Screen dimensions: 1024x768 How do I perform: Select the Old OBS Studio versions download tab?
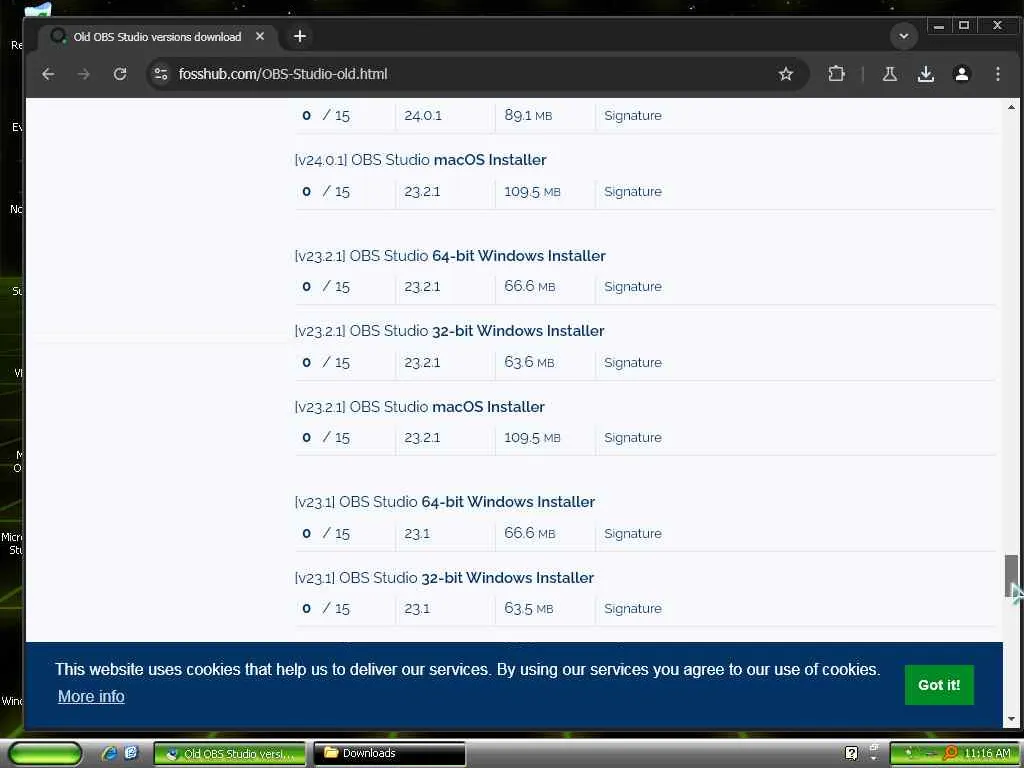click(157, 37)
